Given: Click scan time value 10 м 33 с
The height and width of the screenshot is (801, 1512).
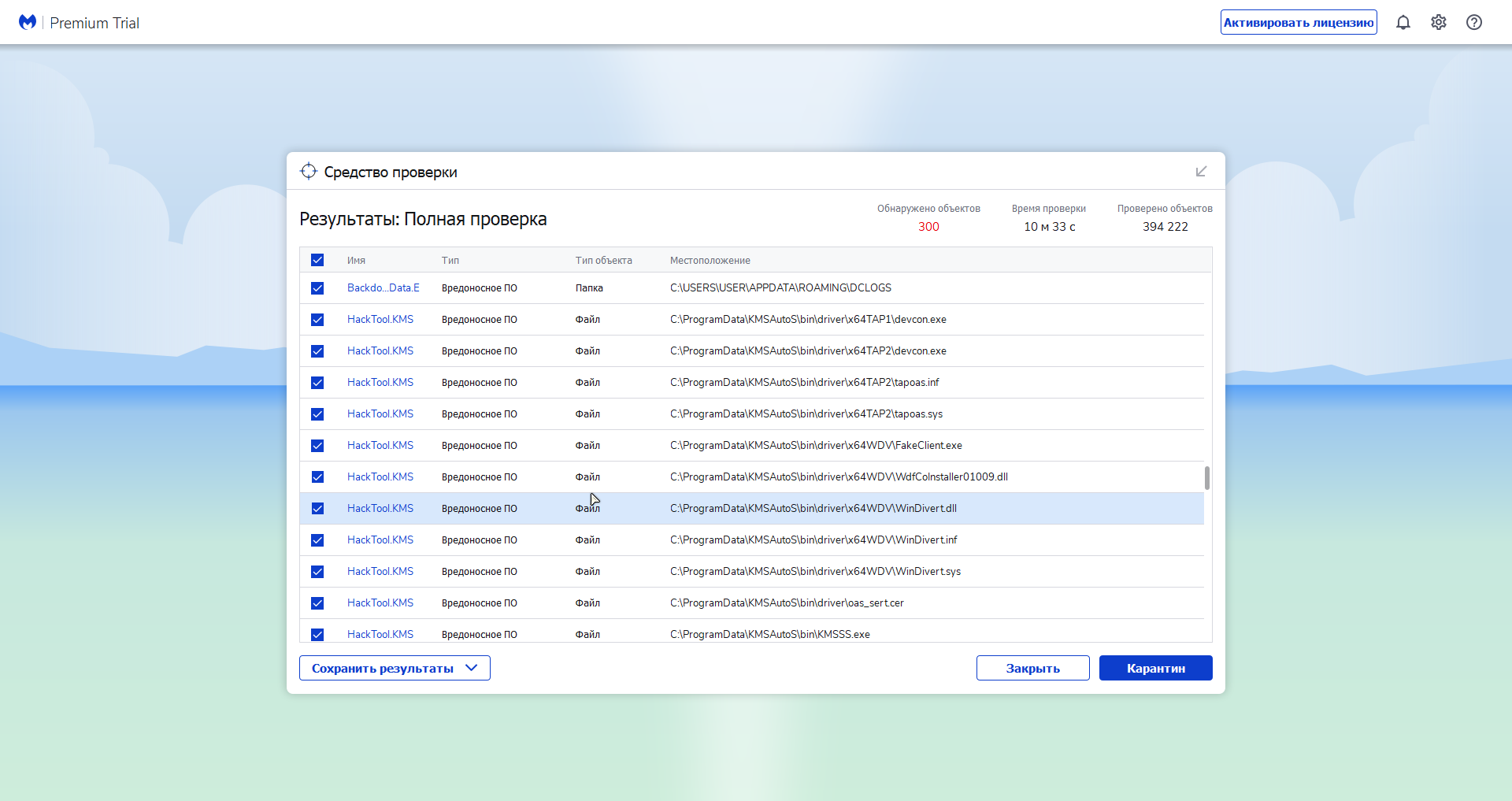Looking at the screenshot, I should (1050, 226).
